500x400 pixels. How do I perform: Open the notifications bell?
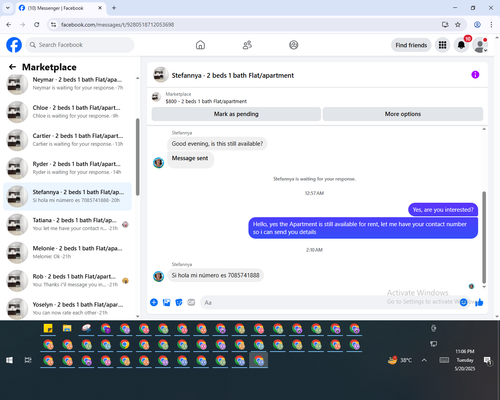coord(461,45)
